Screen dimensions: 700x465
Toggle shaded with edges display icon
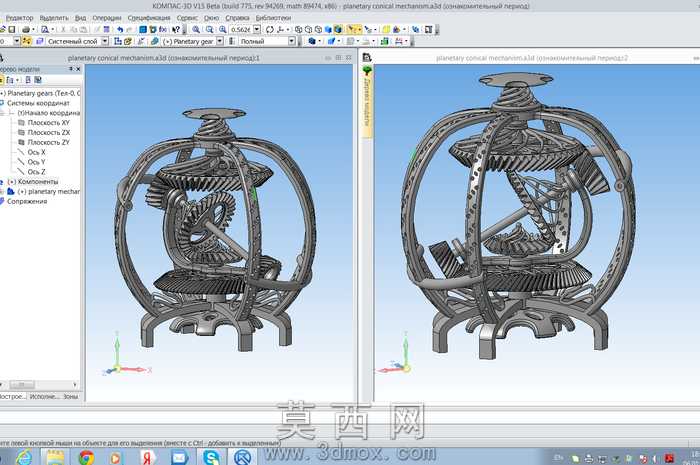point(338,29)
